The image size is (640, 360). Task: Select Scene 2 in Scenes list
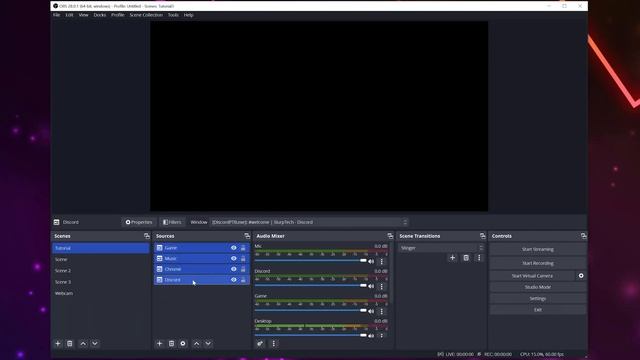[100, 271]
